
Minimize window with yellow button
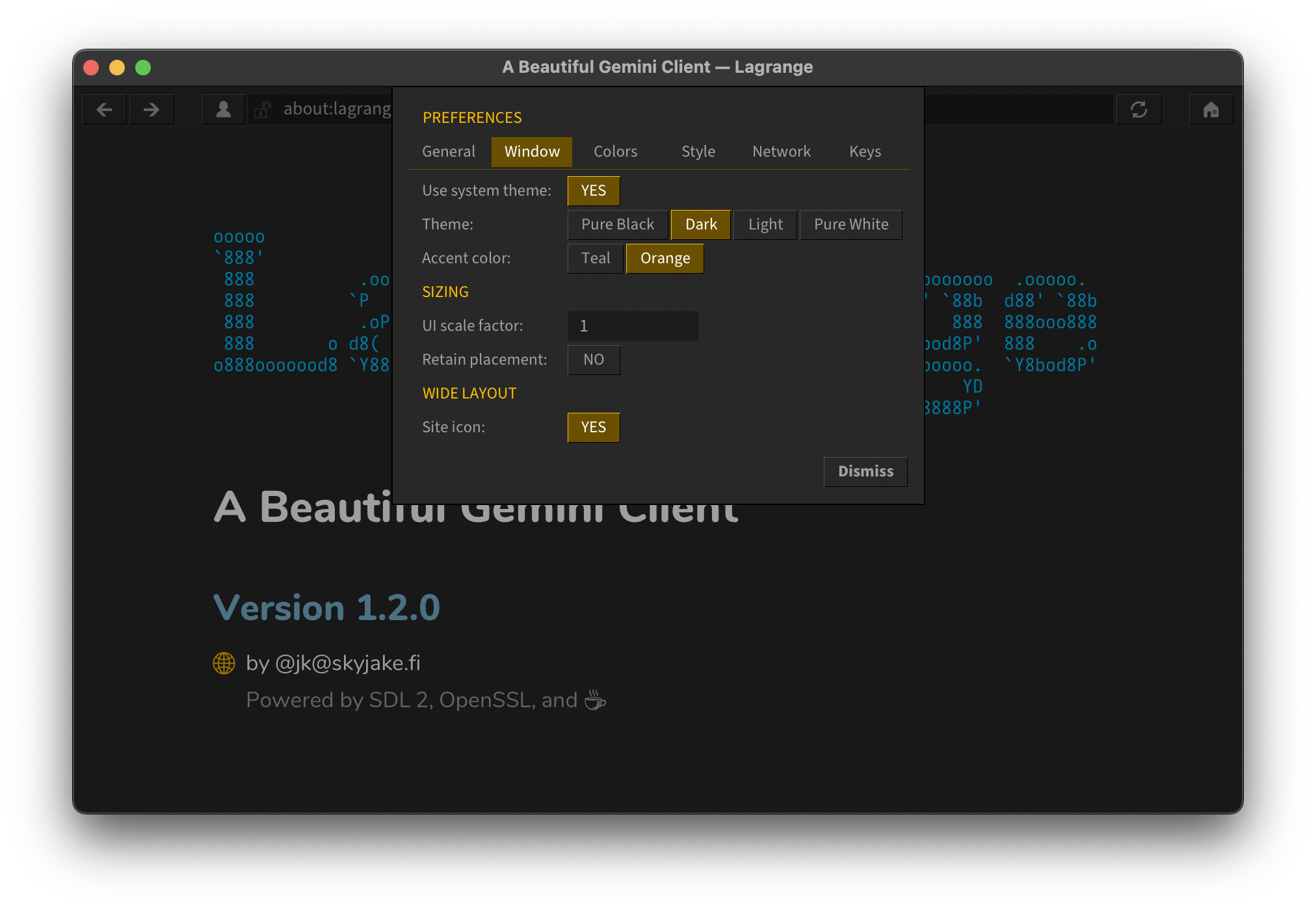(x=117, y=68)
